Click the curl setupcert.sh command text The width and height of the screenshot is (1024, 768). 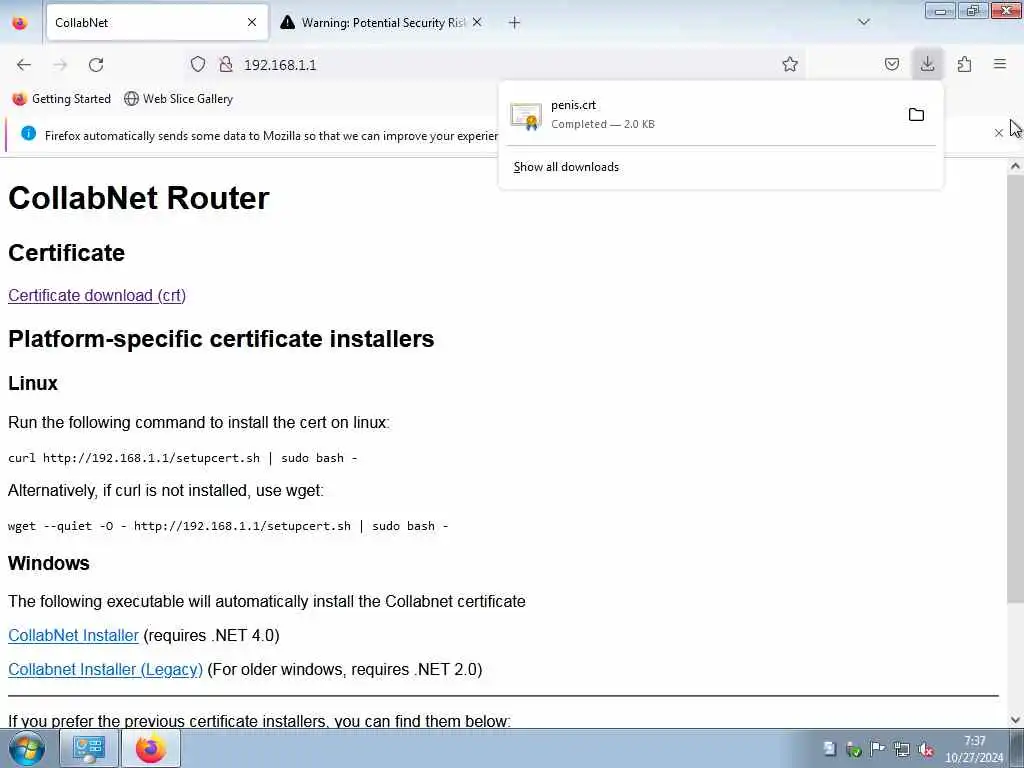point(182,458)
